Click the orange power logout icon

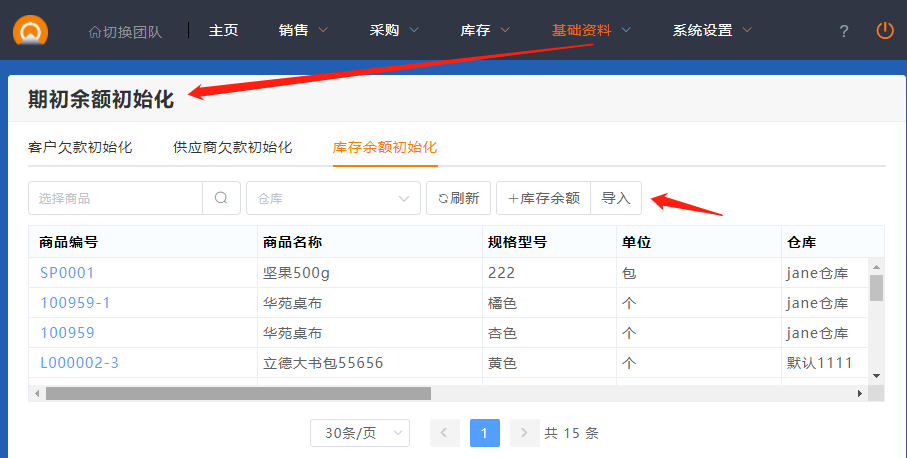(x=884, y=30)
